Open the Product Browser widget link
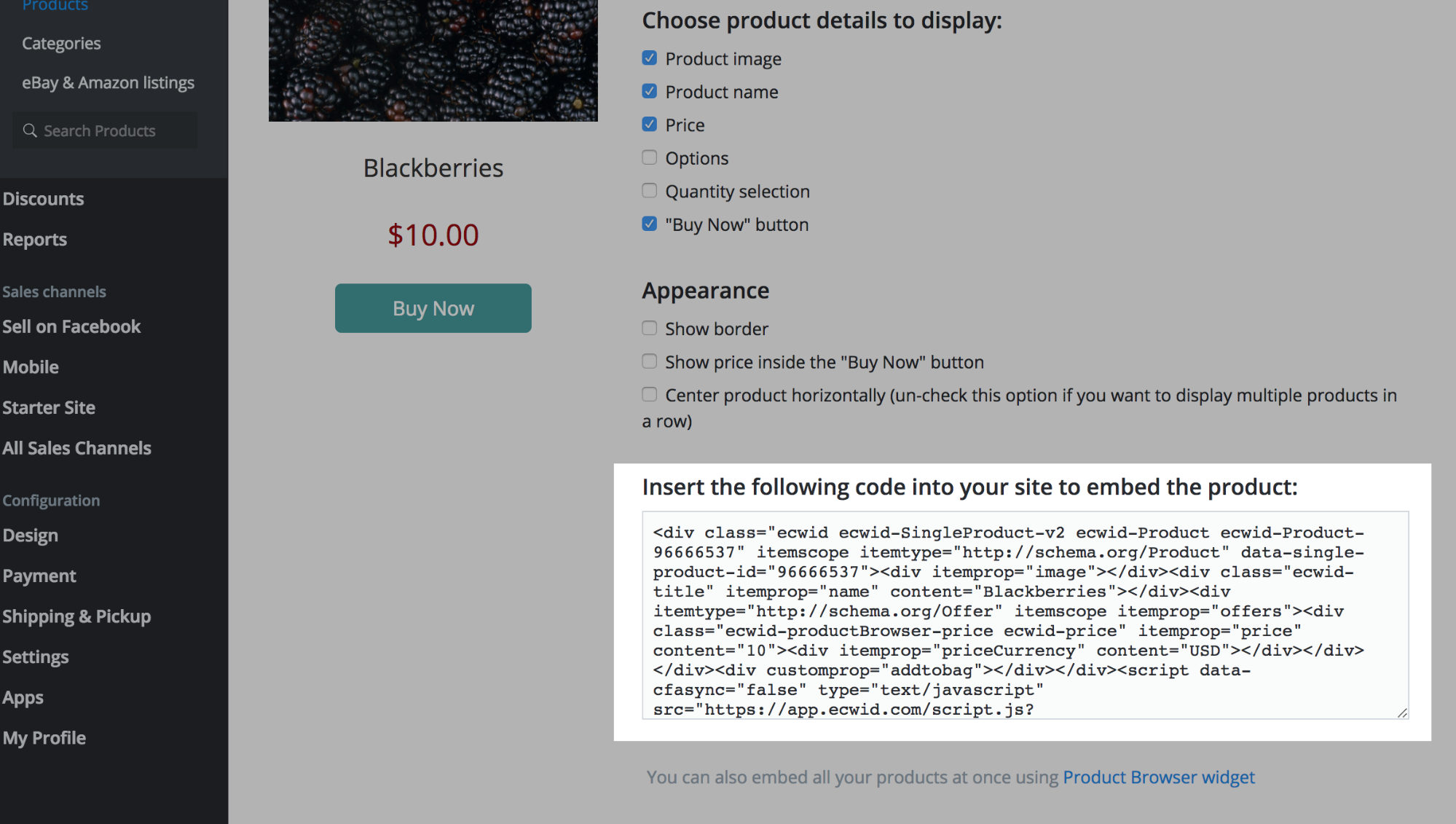1456x824 pixels. click(x=1158, y=777)
